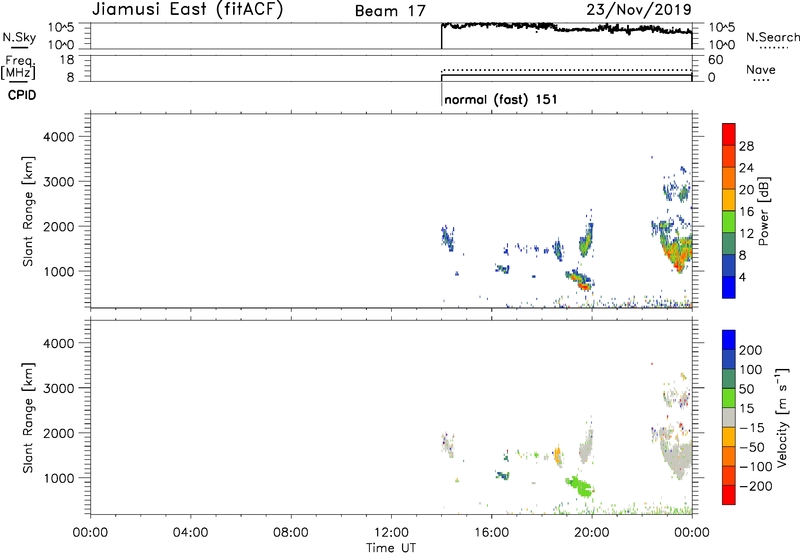Click the Slant Range label of power panel
This screenshot has width=800, height=554.
28,211
